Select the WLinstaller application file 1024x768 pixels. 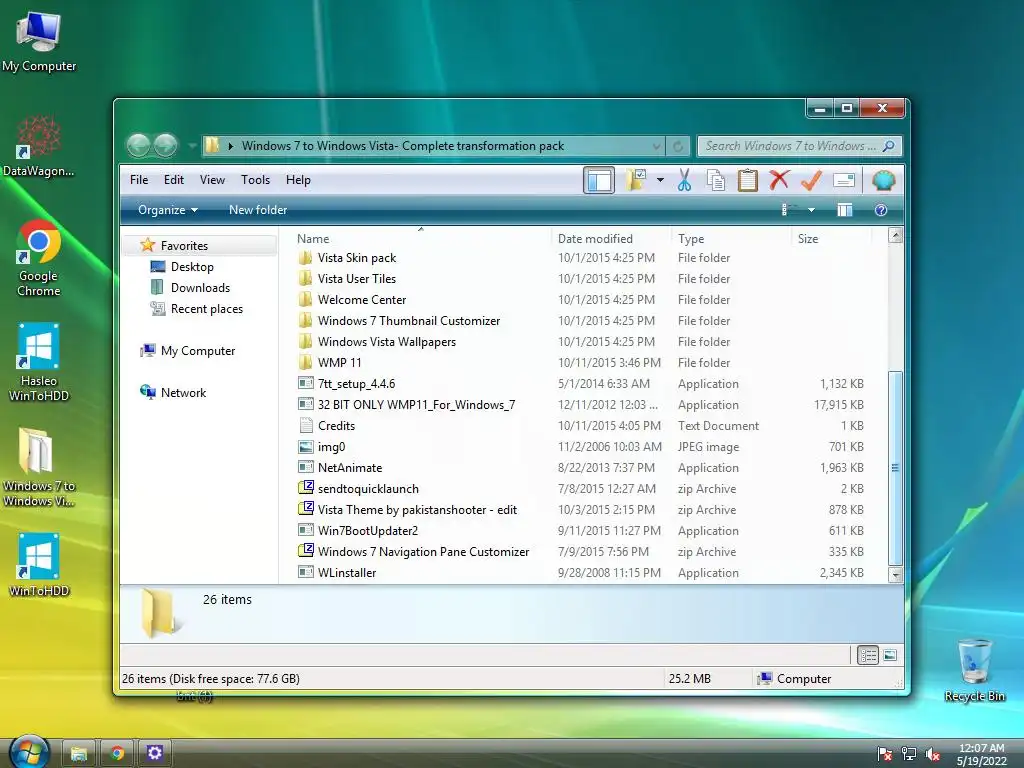(x=347, y=573)
